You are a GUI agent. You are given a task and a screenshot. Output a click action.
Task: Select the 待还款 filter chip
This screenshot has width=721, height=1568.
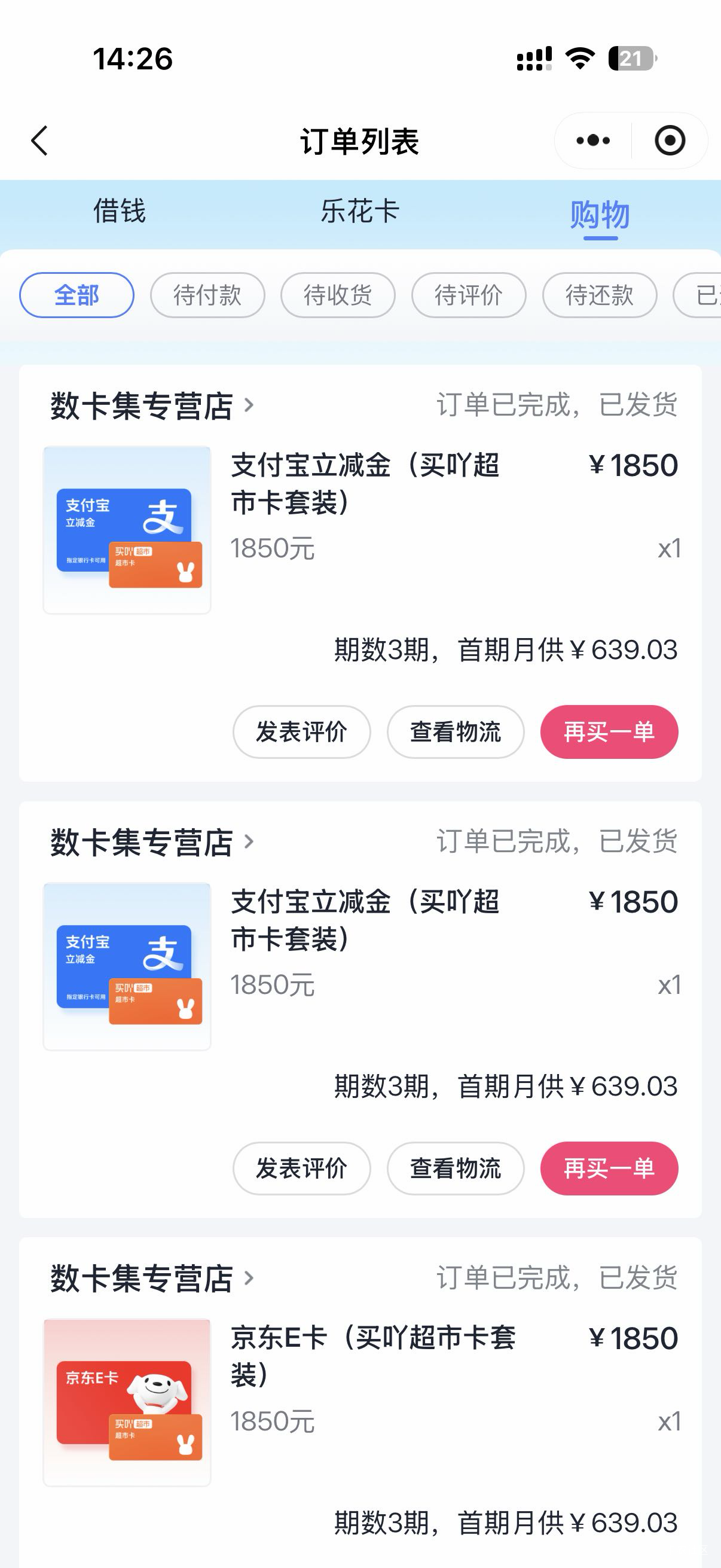pos(599,295)
